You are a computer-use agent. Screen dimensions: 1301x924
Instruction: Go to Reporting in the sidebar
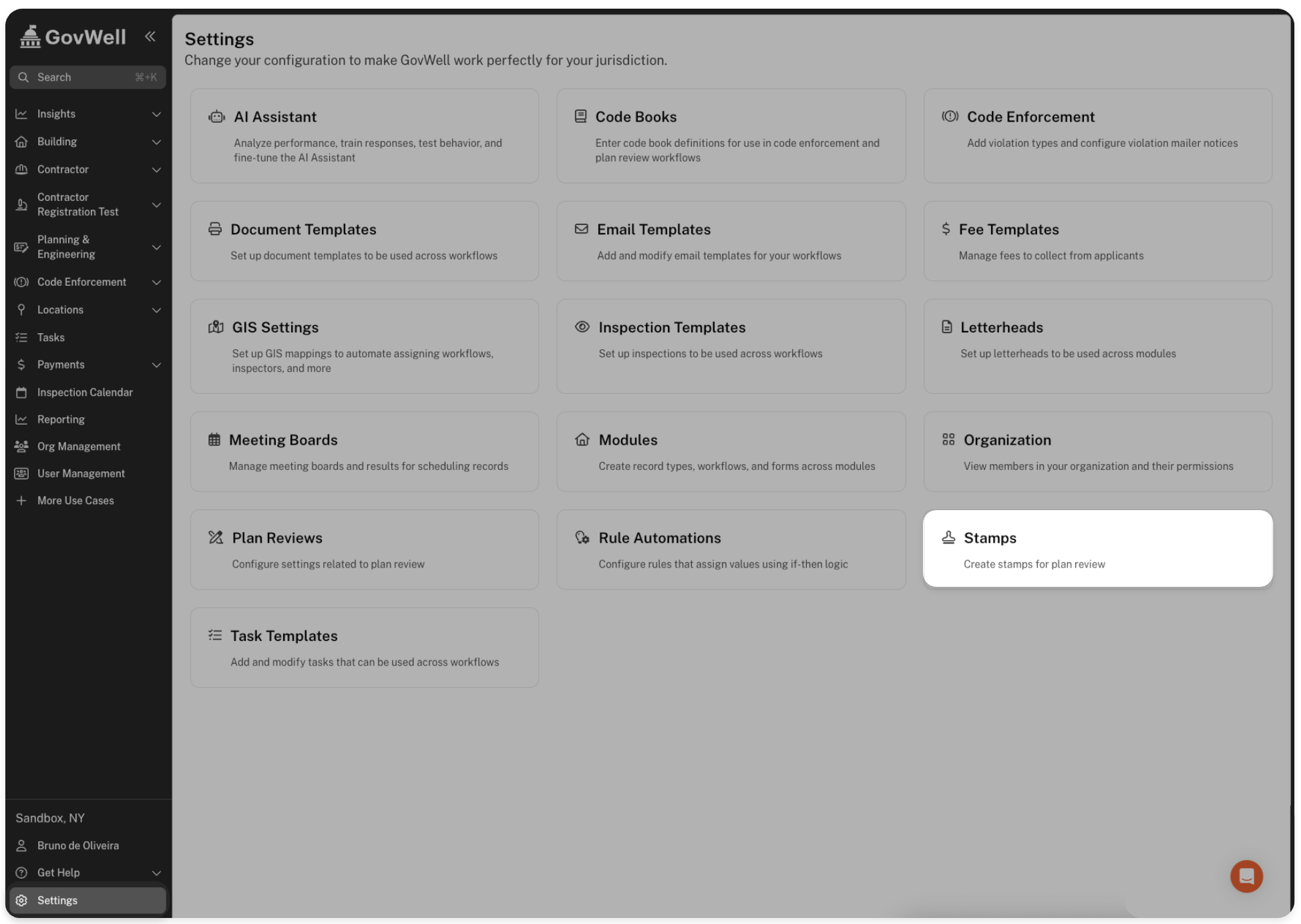click(x=61, y=420)
